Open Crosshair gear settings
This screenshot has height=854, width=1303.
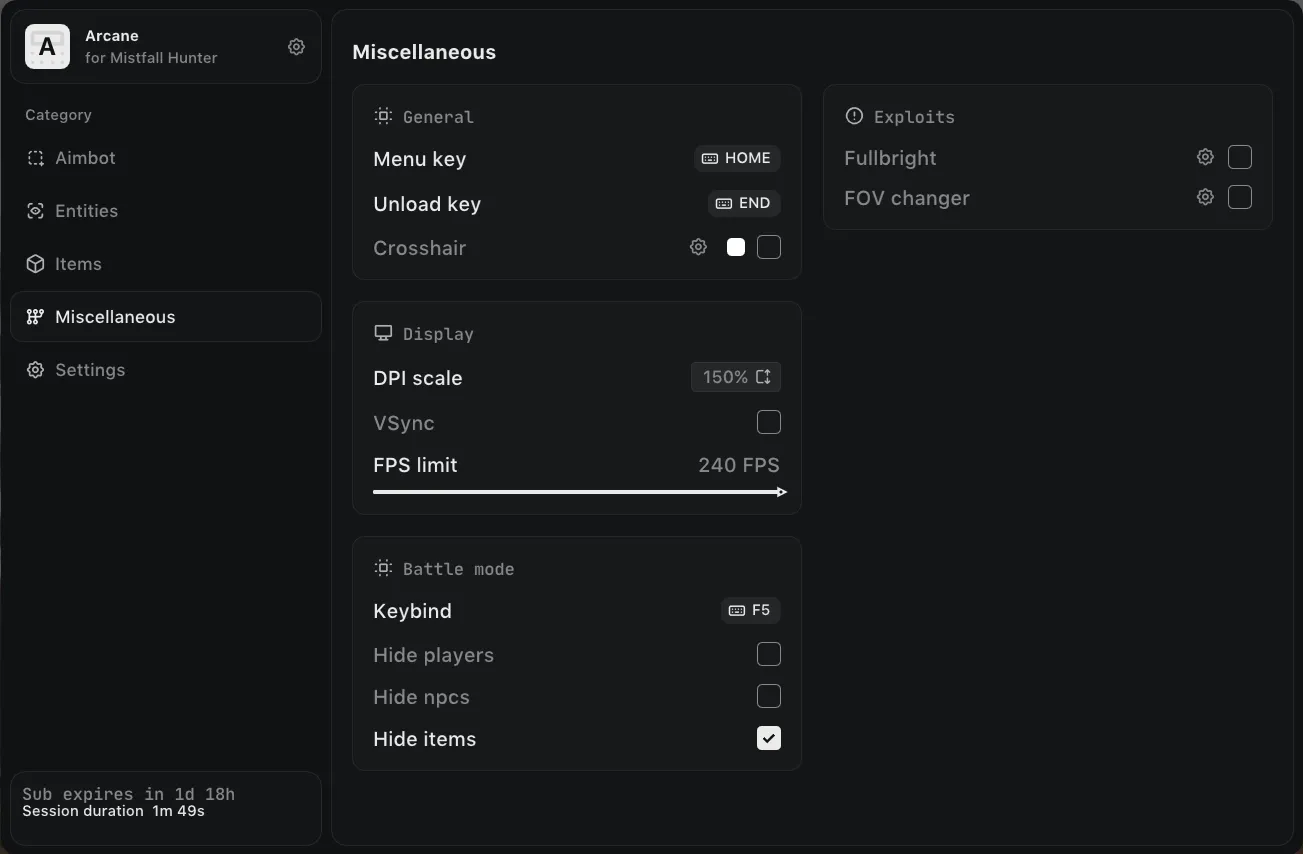coord(698,247)
